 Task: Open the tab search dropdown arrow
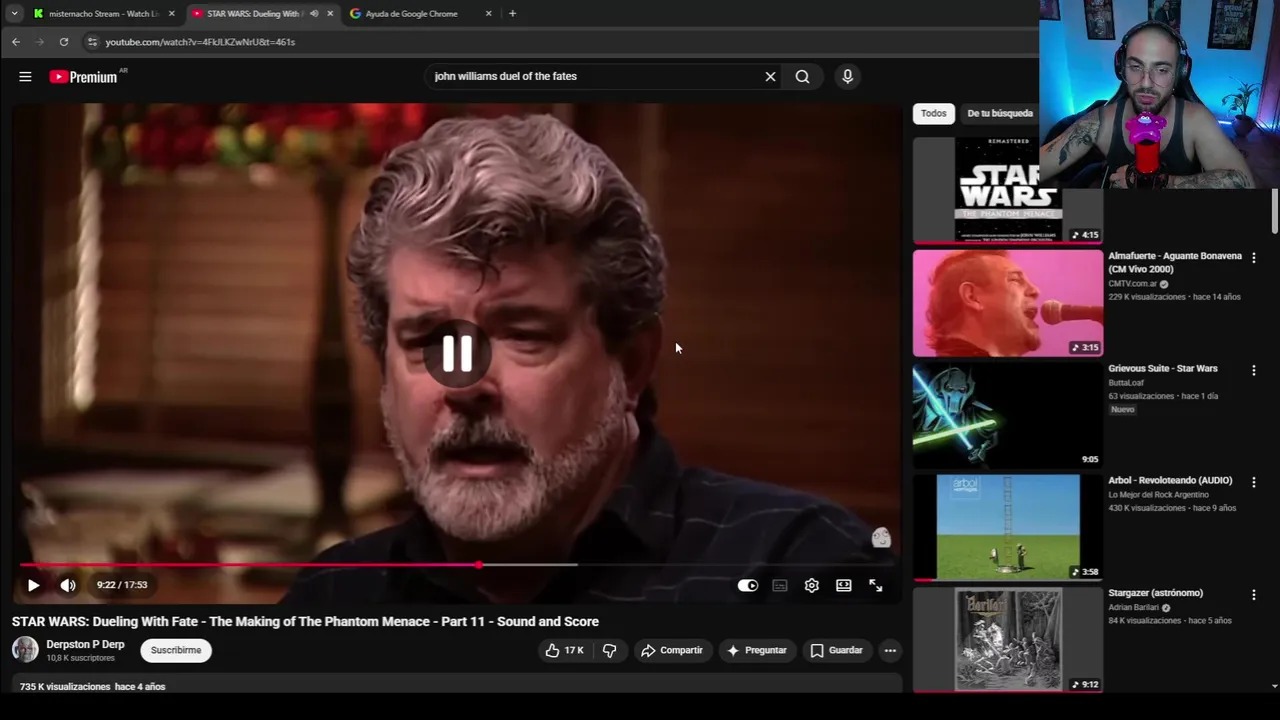click(14, 14)
